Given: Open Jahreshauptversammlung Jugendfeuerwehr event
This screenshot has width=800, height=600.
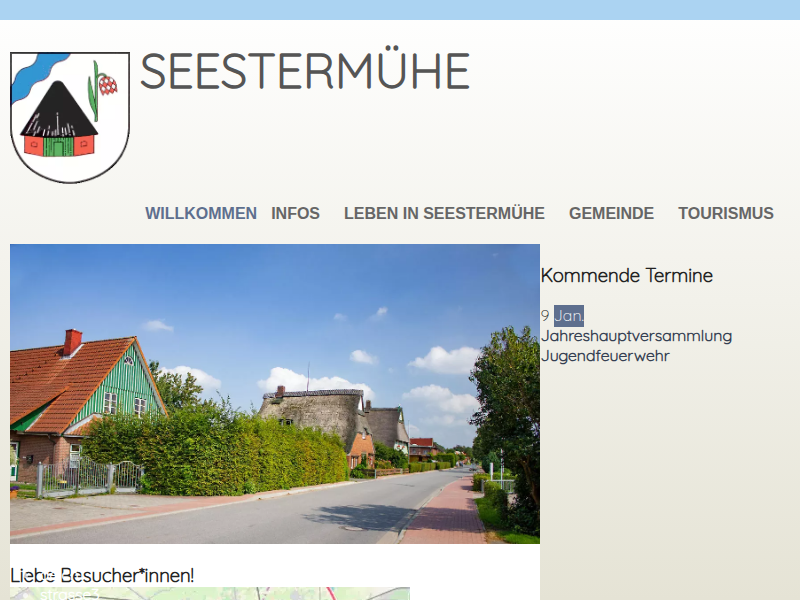Looking at the screenshot, I should click(636, 346).
